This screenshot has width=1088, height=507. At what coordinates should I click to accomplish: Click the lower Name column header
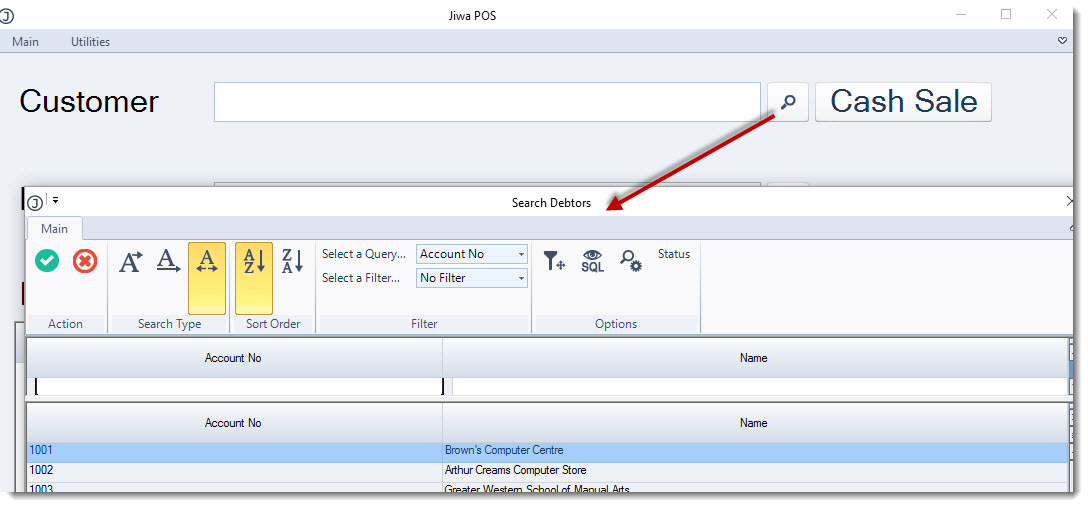[754, 423]
